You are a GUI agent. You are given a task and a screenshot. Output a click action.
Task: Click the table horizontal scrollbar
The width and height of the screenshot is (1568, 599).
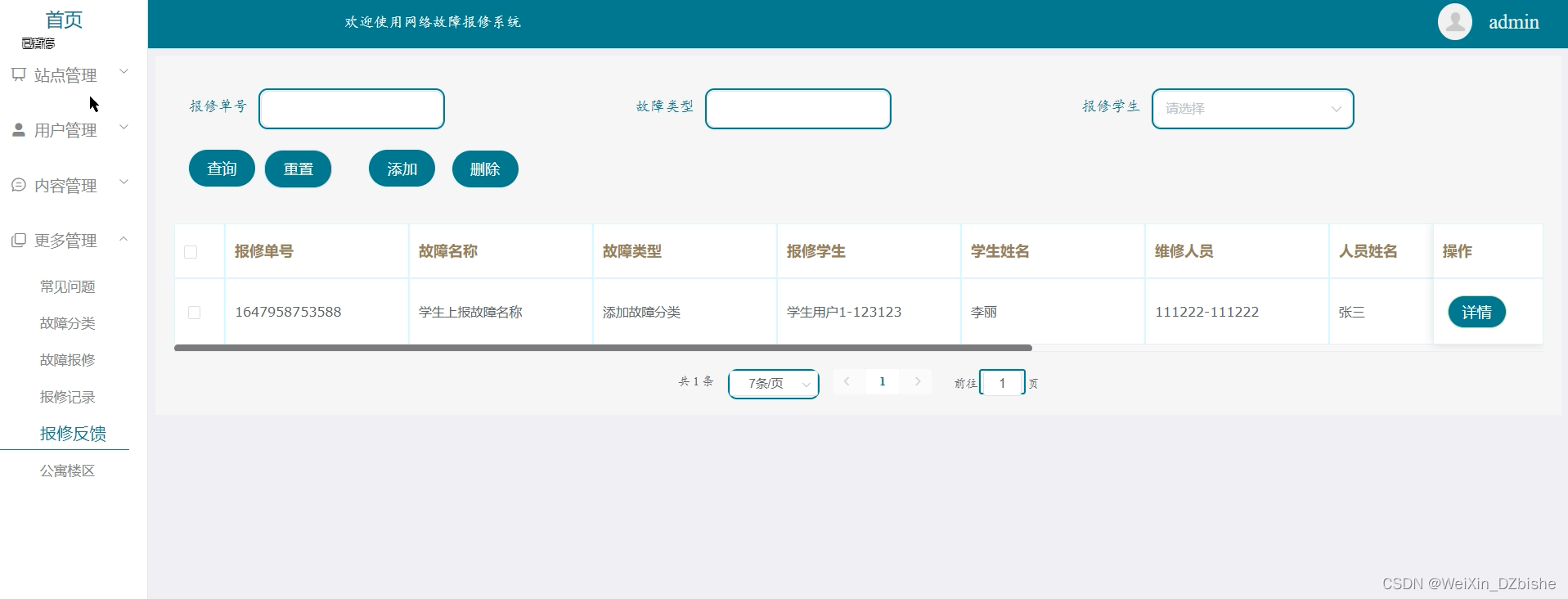[x=603, y=348]
